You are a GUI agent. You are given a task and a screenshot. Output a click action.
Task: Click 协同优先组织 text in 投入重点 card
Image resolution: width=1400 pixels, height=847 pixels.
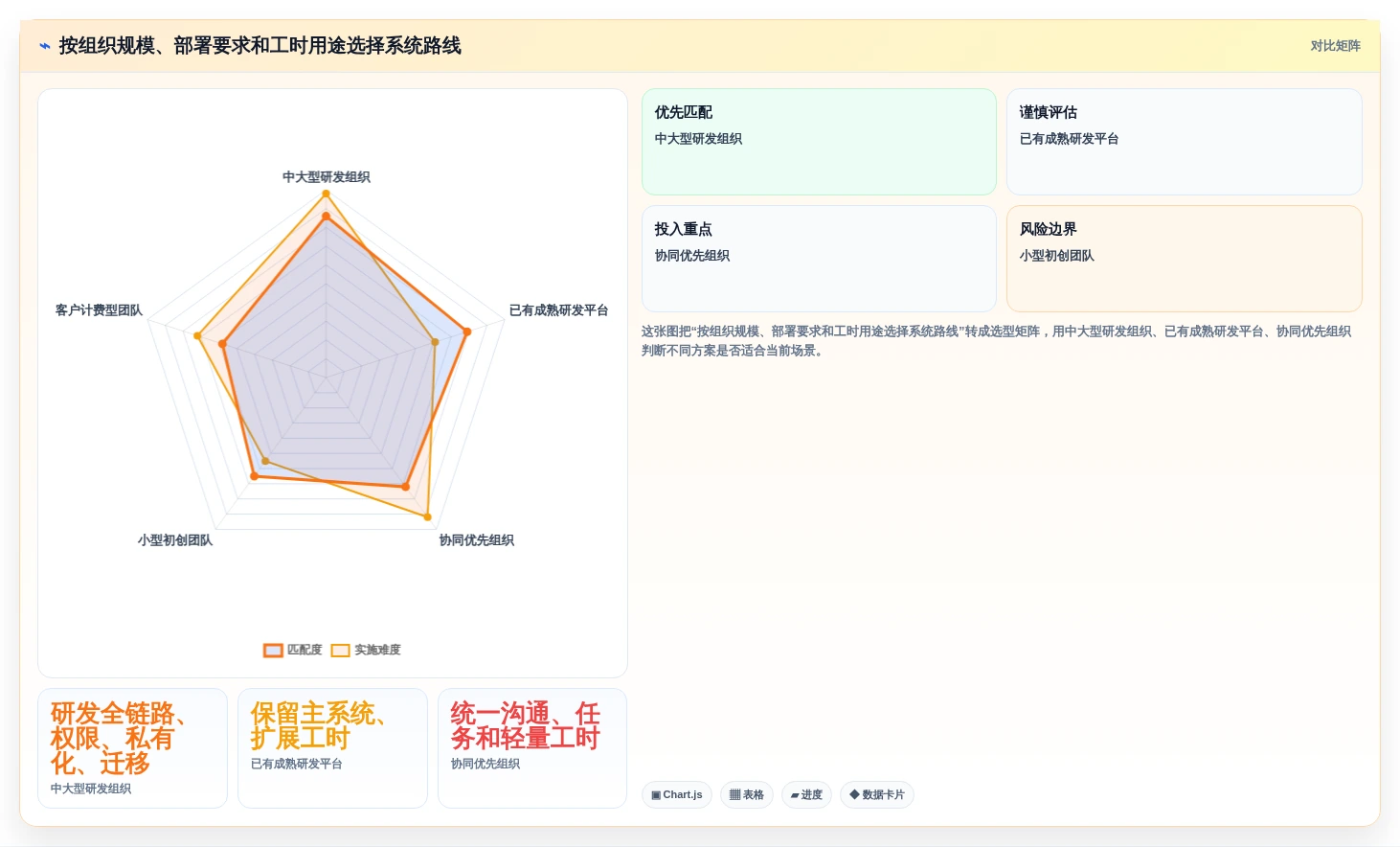pyautogui.click(x=691, y=256)
